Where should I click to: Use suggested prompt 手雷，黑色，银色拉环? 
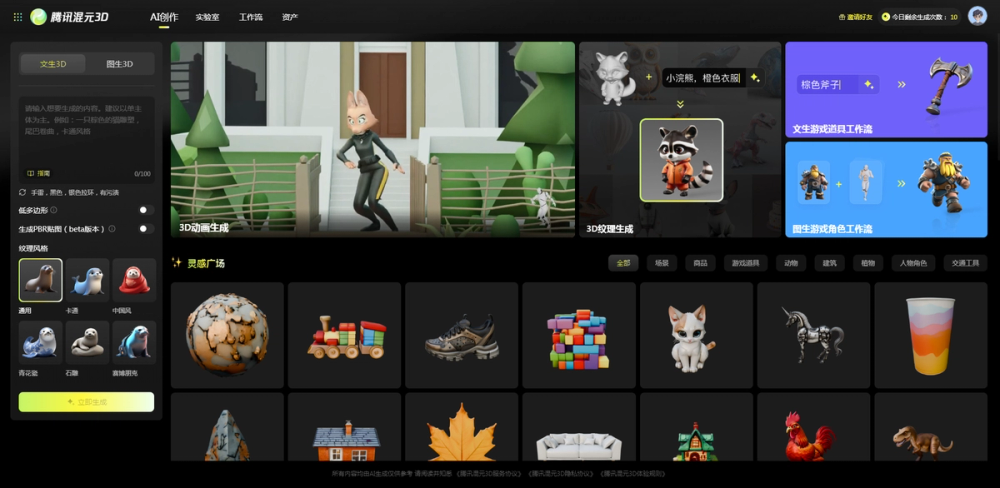75,192
